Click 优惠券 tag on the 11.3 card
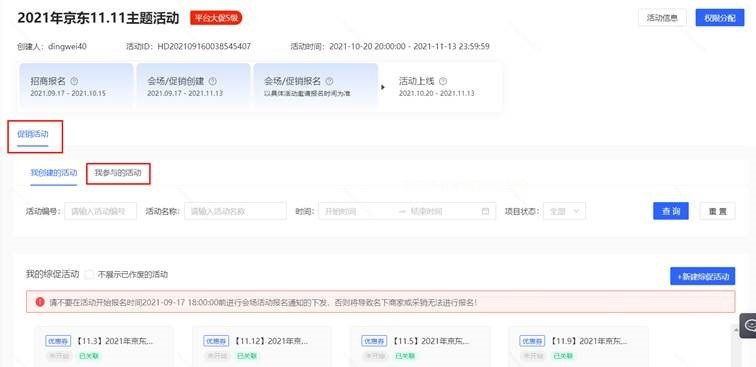The height and width of the screenshot is (367, 756). pos(58,341)
